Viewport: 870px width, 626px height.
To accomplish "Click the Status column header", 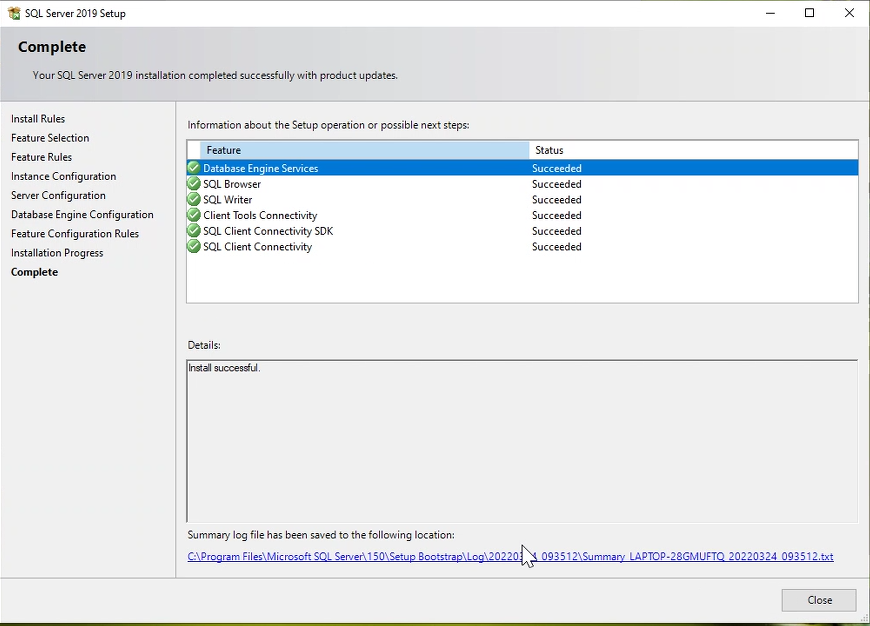I will pyautogui.click(x=694, y=150).
